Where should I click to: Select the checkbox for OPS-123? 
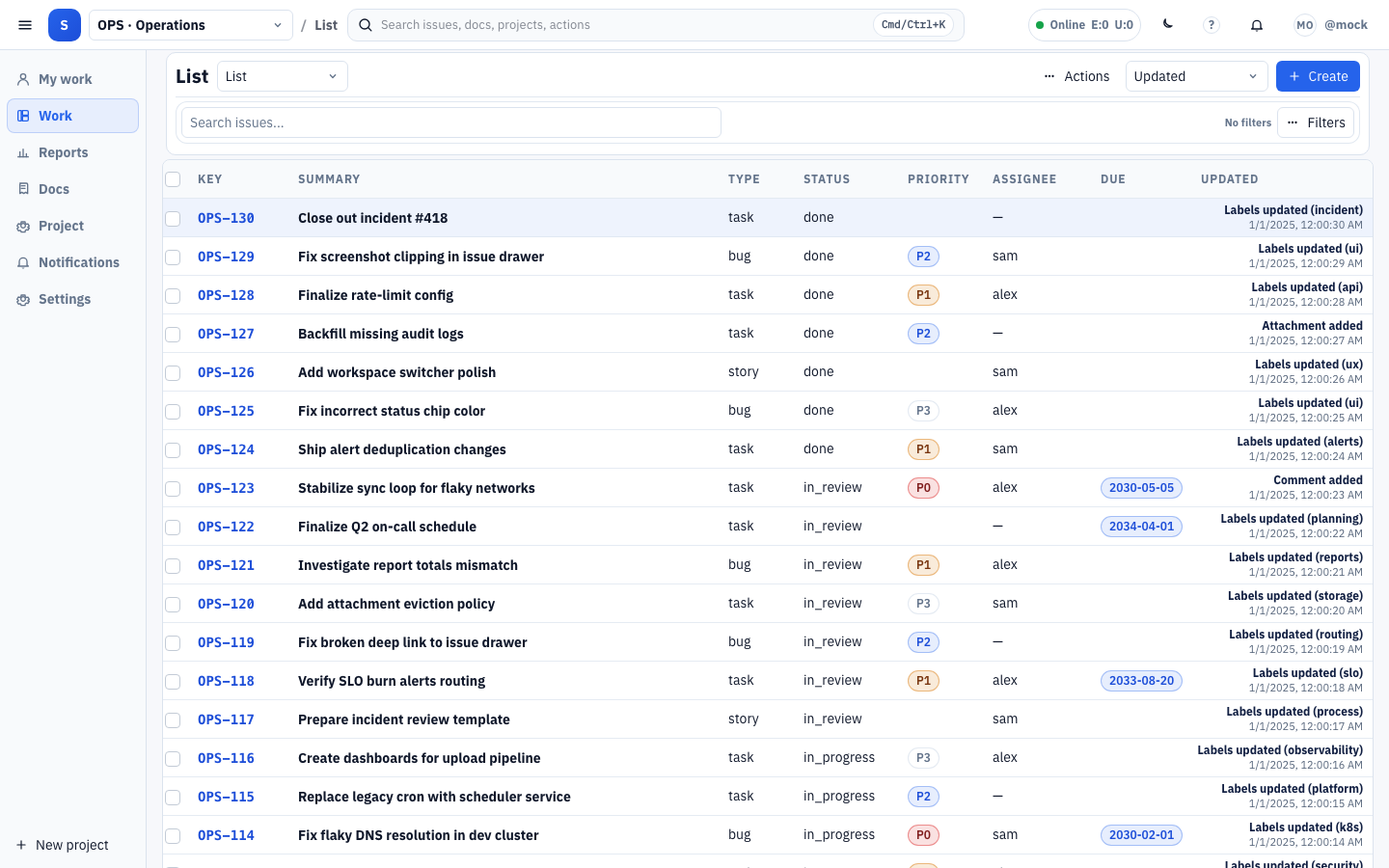(173, 488)
